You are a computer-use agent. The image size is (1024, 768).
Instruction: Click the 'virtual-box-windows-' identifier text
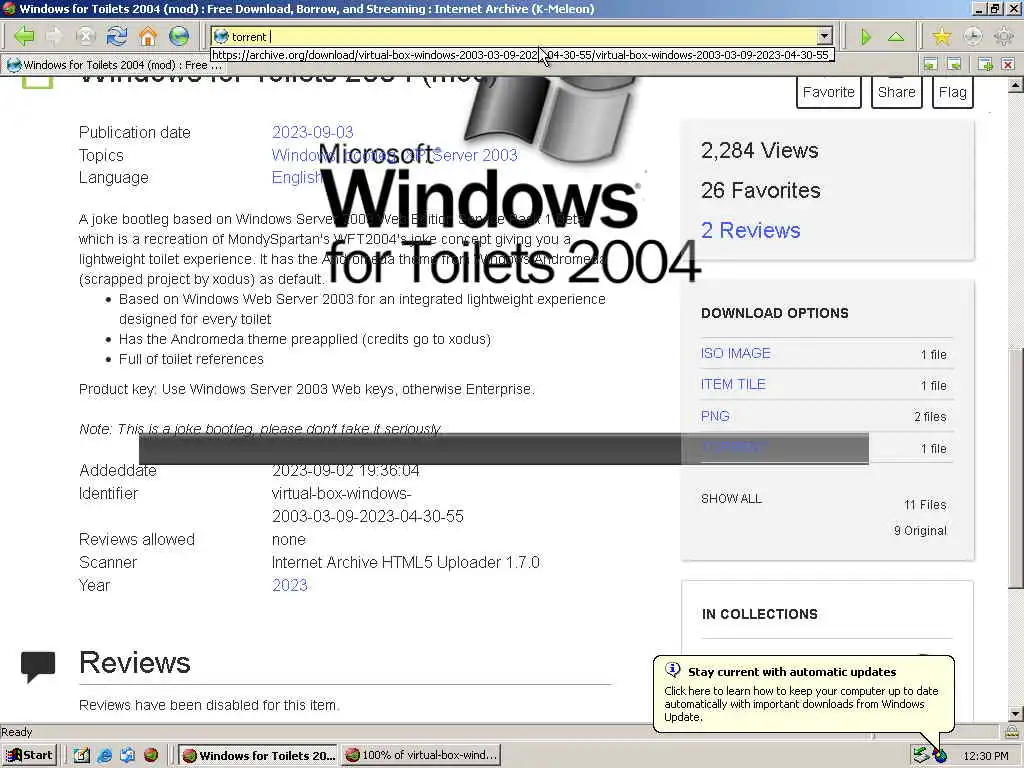coord(342,494)
